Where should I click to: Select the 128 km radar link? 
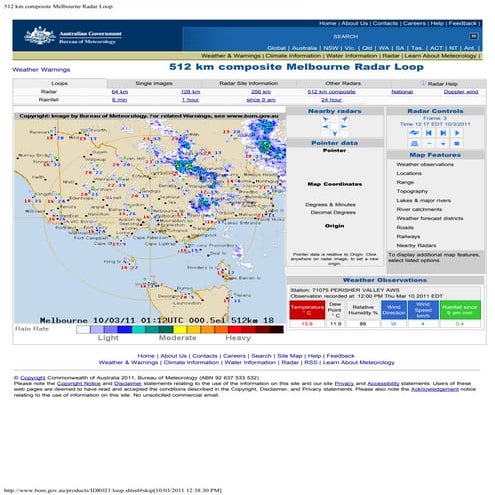point(190,92)
